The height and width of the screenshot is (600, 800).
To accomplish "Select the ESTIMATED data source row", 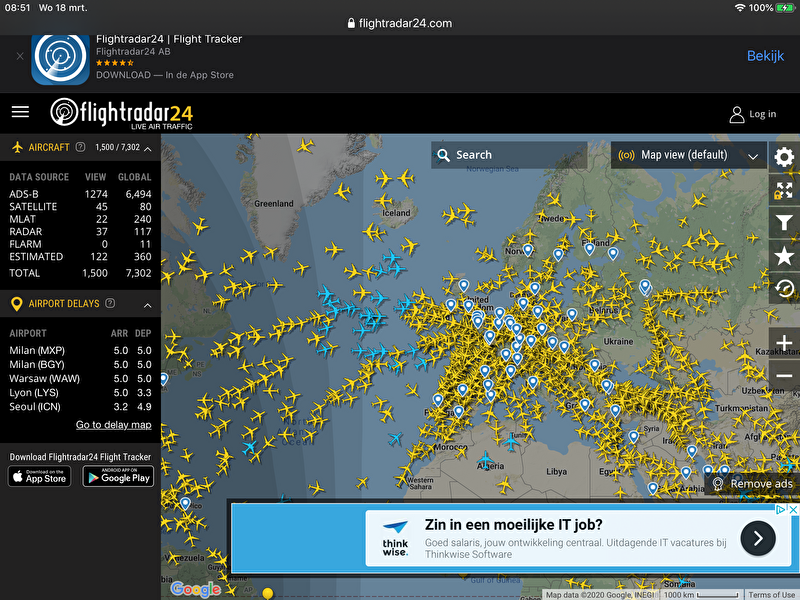I will 80,257.
